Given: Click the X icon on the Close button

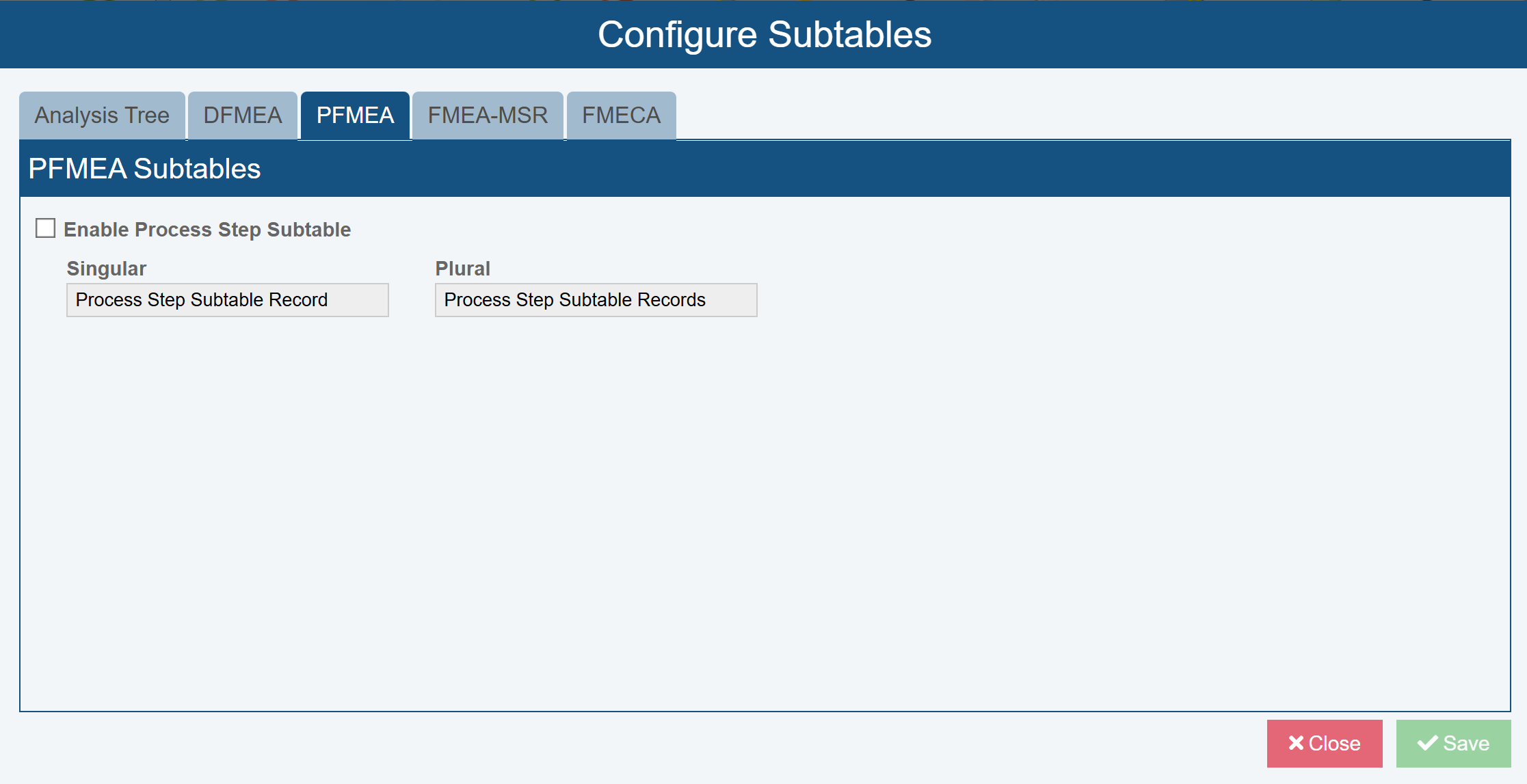Looking at the screenshot, I should (1296, 743).
